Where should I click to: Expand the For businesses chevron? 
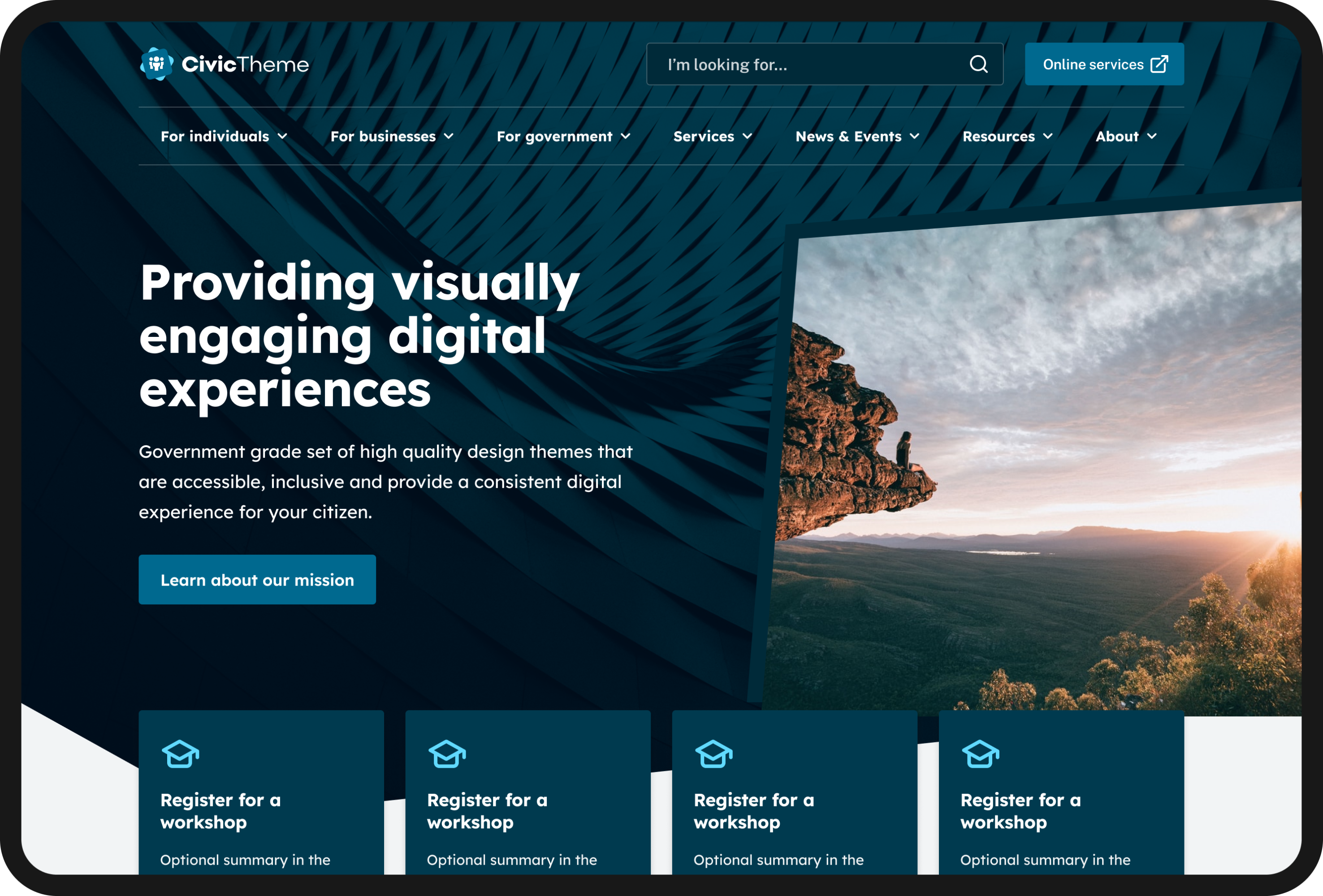pyautogui.click(x=449, y=137)
